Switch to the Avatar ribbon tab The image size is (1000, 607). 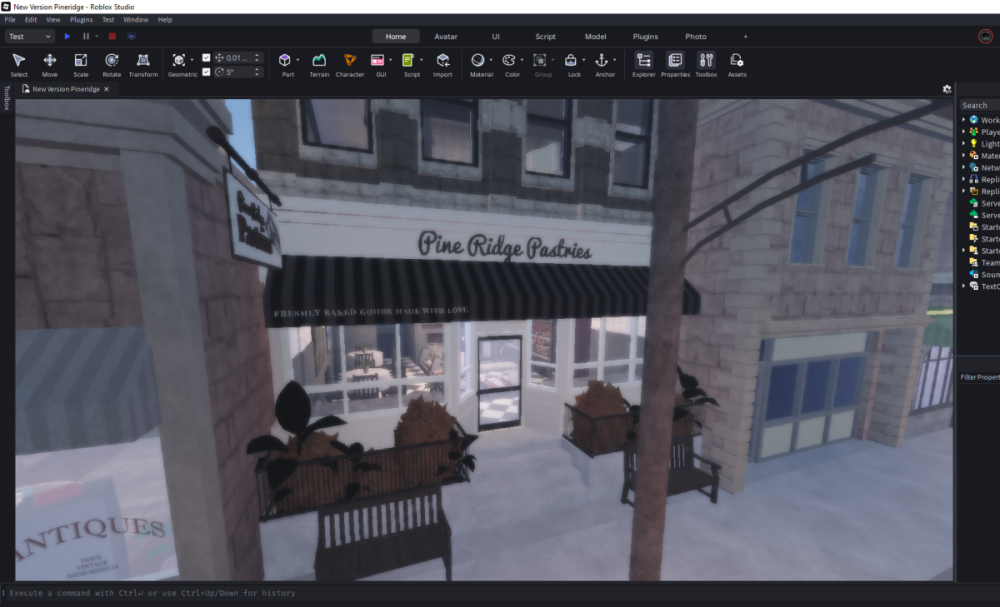coord(446,36)
